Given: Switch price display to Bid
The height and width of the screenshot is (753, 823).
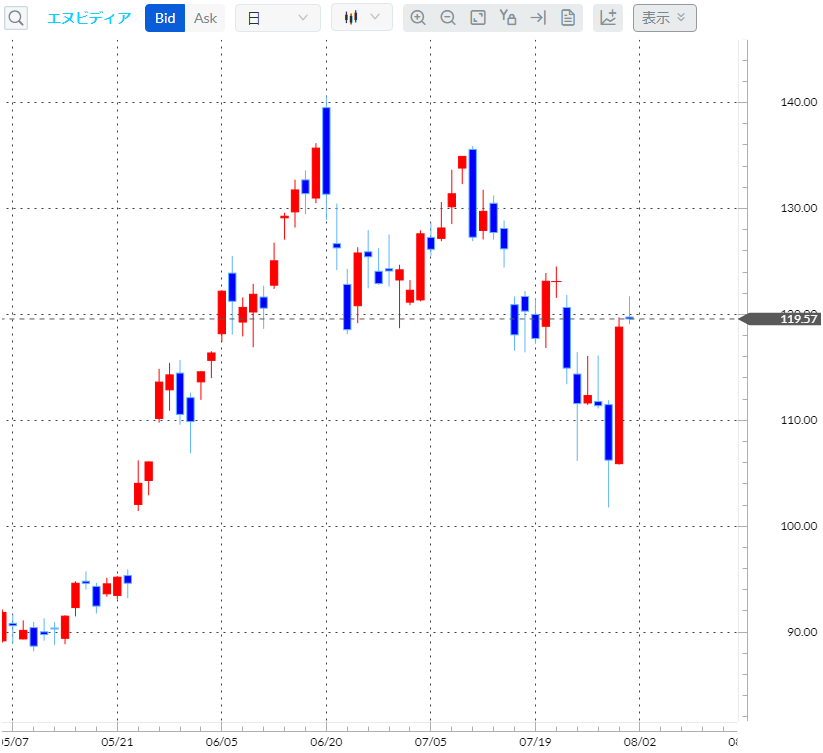Looking at the screenshot, I should click(x=165, y=18).
